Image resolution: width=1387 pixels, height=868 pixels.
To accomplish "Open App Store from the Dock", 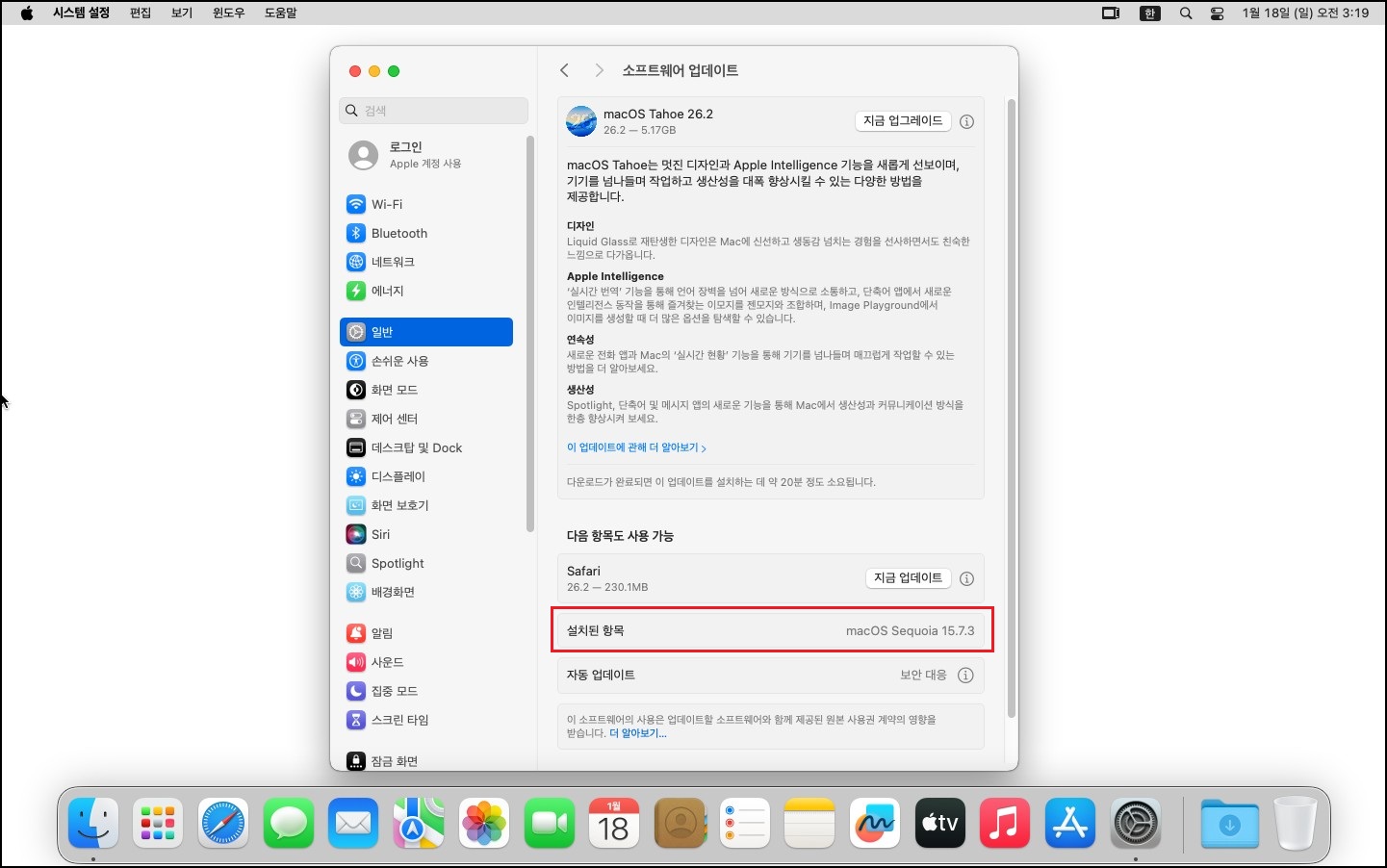I will (1070, 824).
